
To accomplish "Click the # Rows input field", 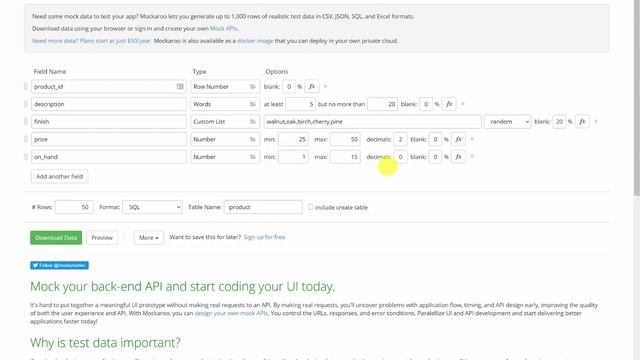I will click(74, 207).
